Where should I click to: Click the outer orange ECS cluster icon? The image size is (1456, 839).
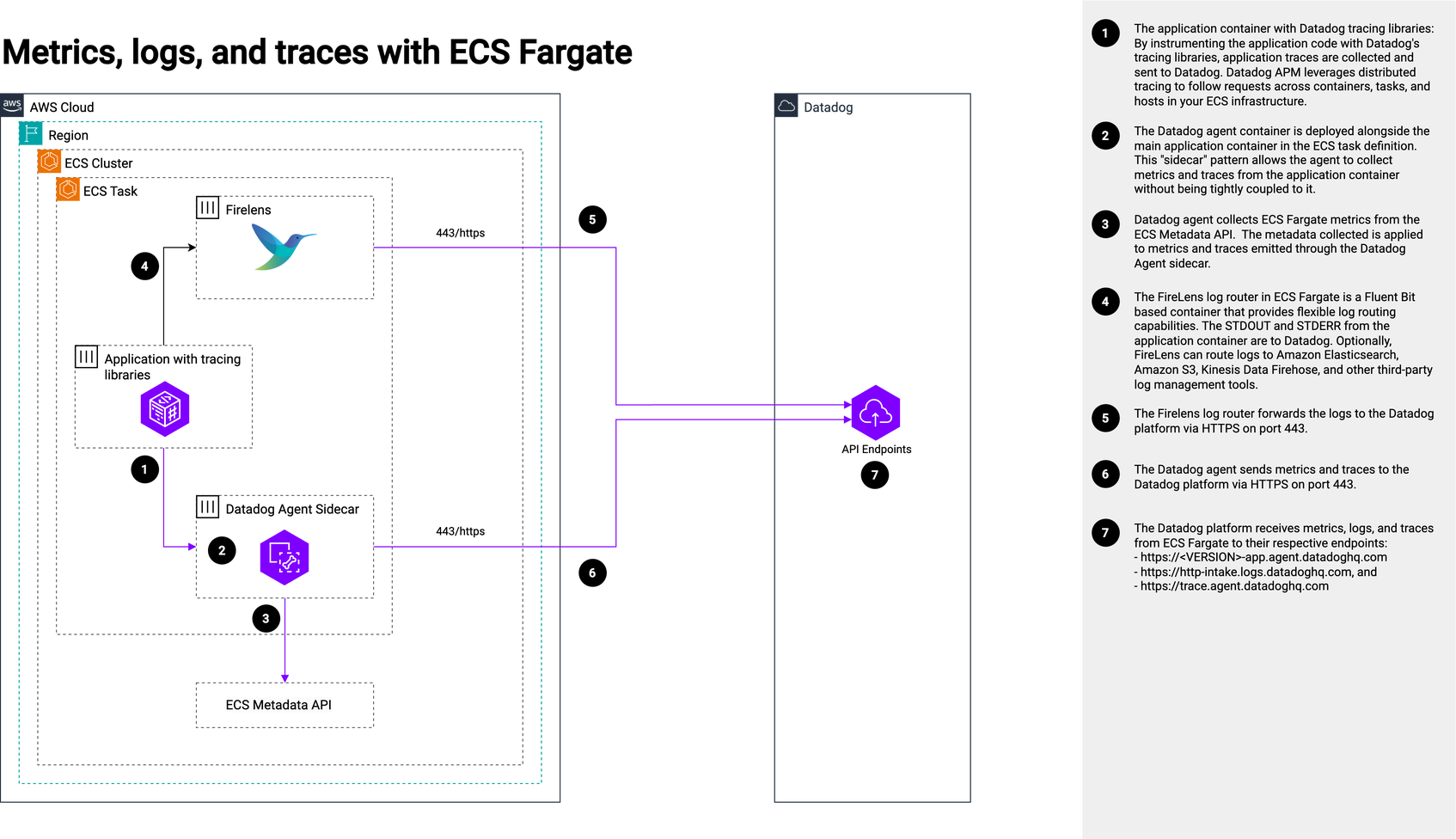49,161
